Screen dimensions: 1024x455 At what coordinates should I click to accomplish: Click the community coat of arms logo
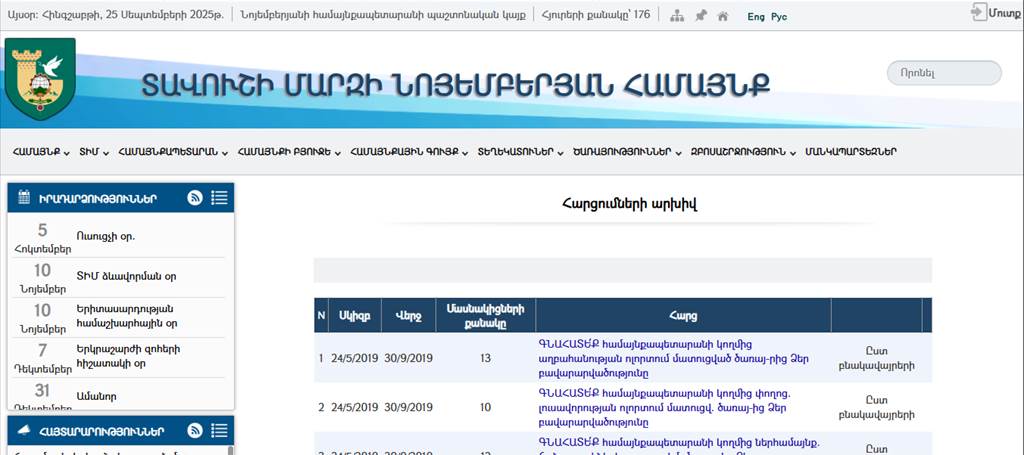pyautogui.click(x=40, y=79)
